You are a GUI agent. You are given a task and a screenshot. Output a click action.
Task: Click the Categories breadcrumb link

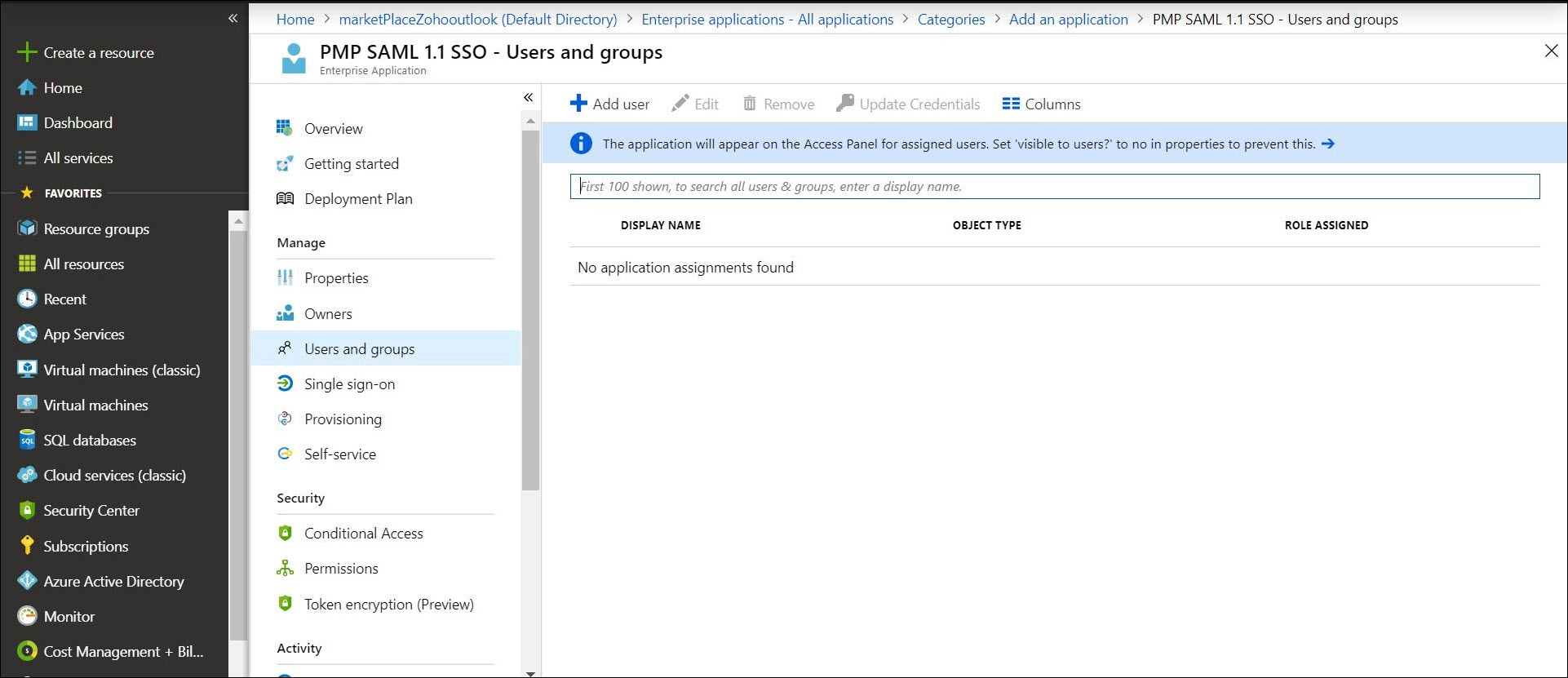click(x=950, y=20)
